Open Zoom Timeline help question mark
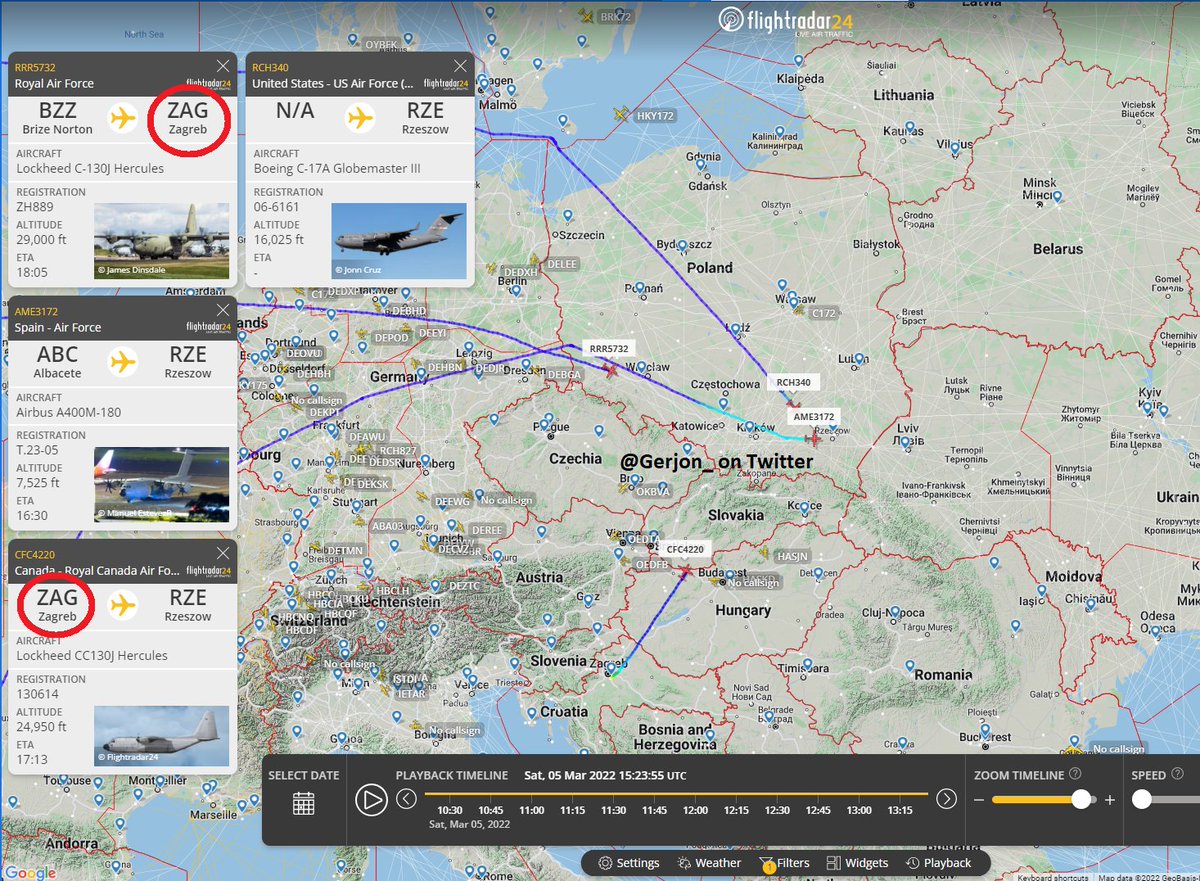The width and height of the screenshot is (1200, 881). [x=1075, y=774]
